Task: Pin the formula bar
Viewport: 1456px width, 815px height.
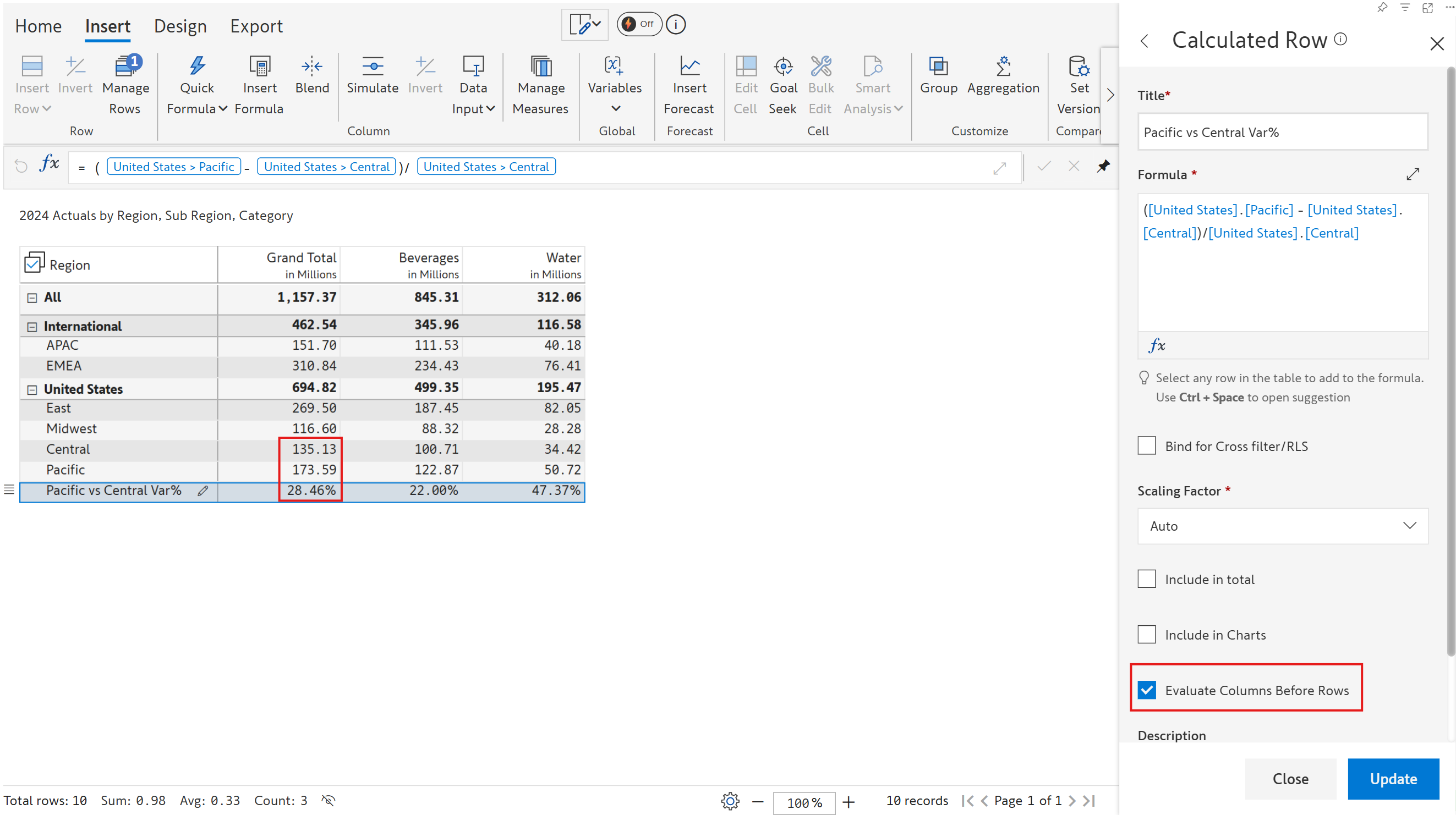Action: [1103, 166]
